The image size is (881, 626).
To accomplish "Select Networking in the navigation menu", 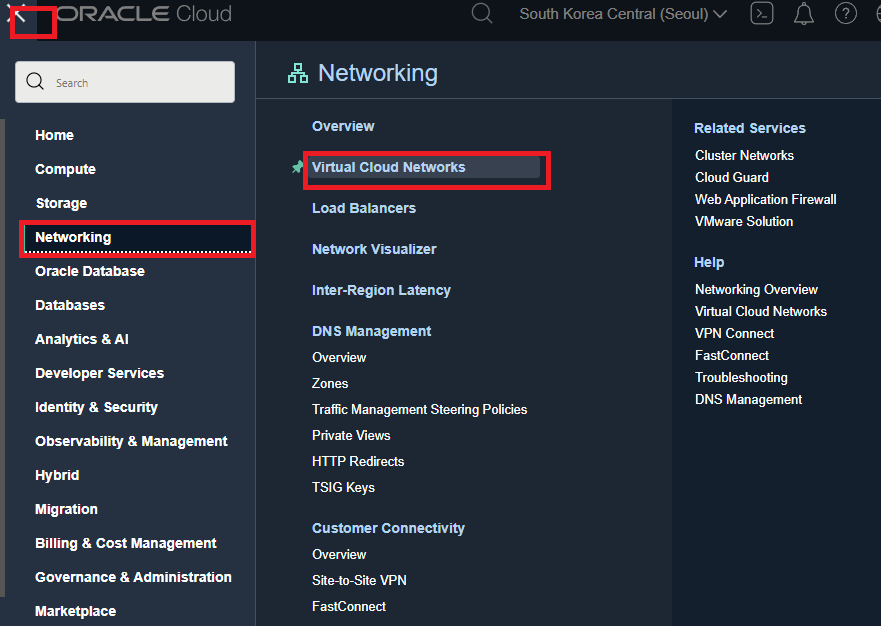I will pyautogui.click(x=137, y=238).
